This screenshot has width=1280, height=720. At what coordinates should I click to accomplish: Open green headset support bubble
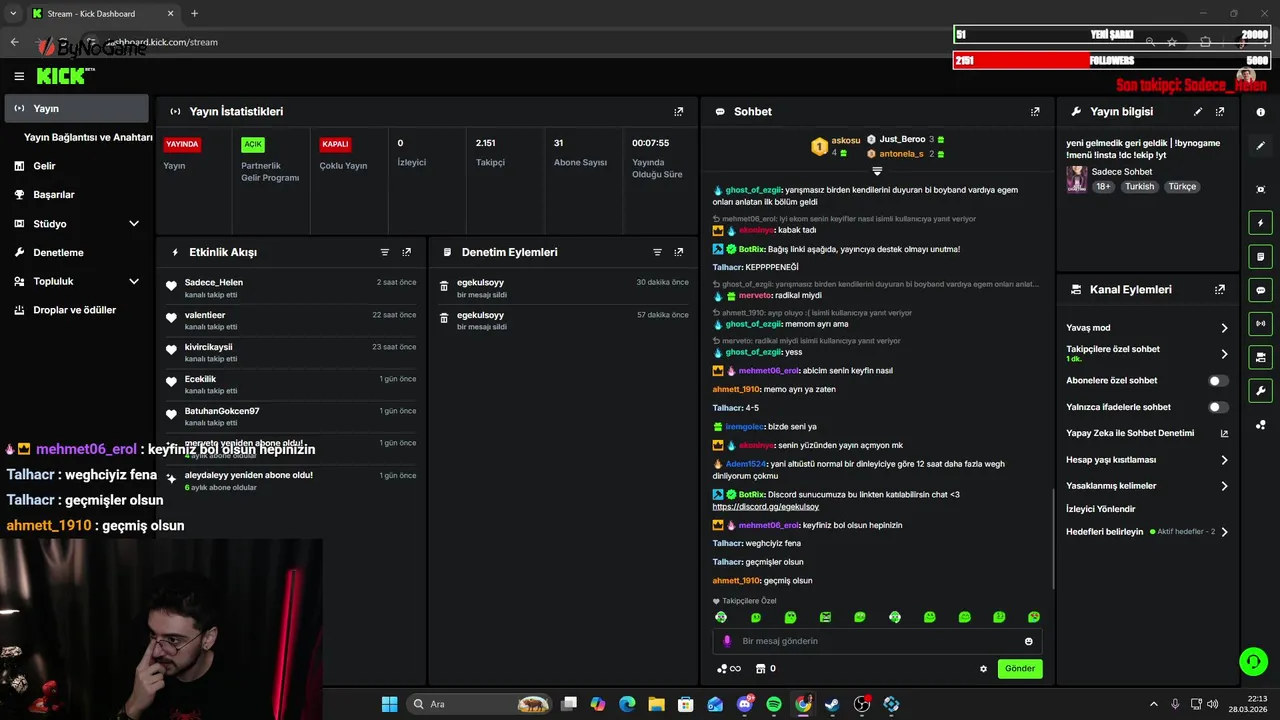coord(1253,661)
